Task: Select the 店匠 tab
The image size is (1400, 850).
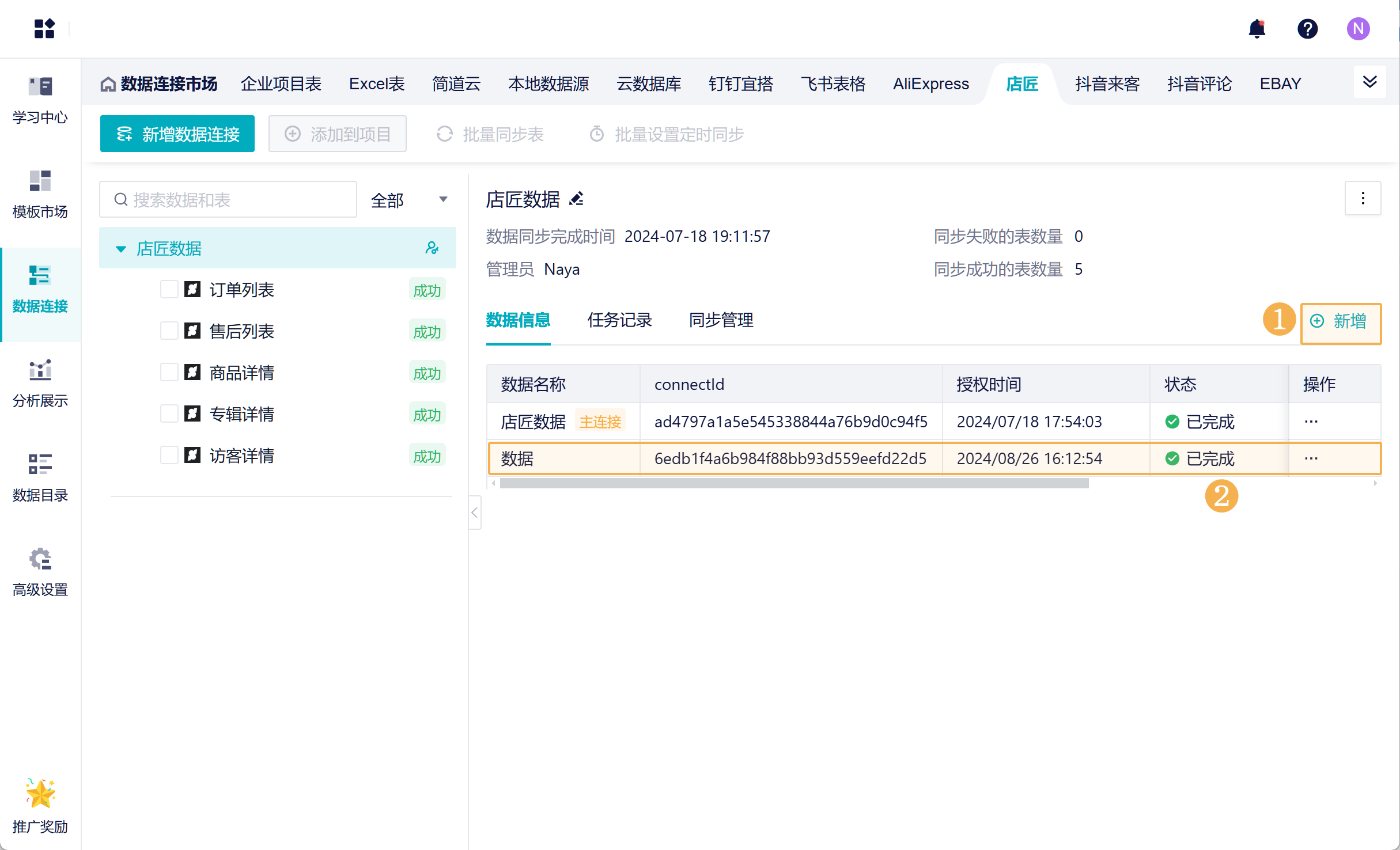Action: tap(1022, 84)
